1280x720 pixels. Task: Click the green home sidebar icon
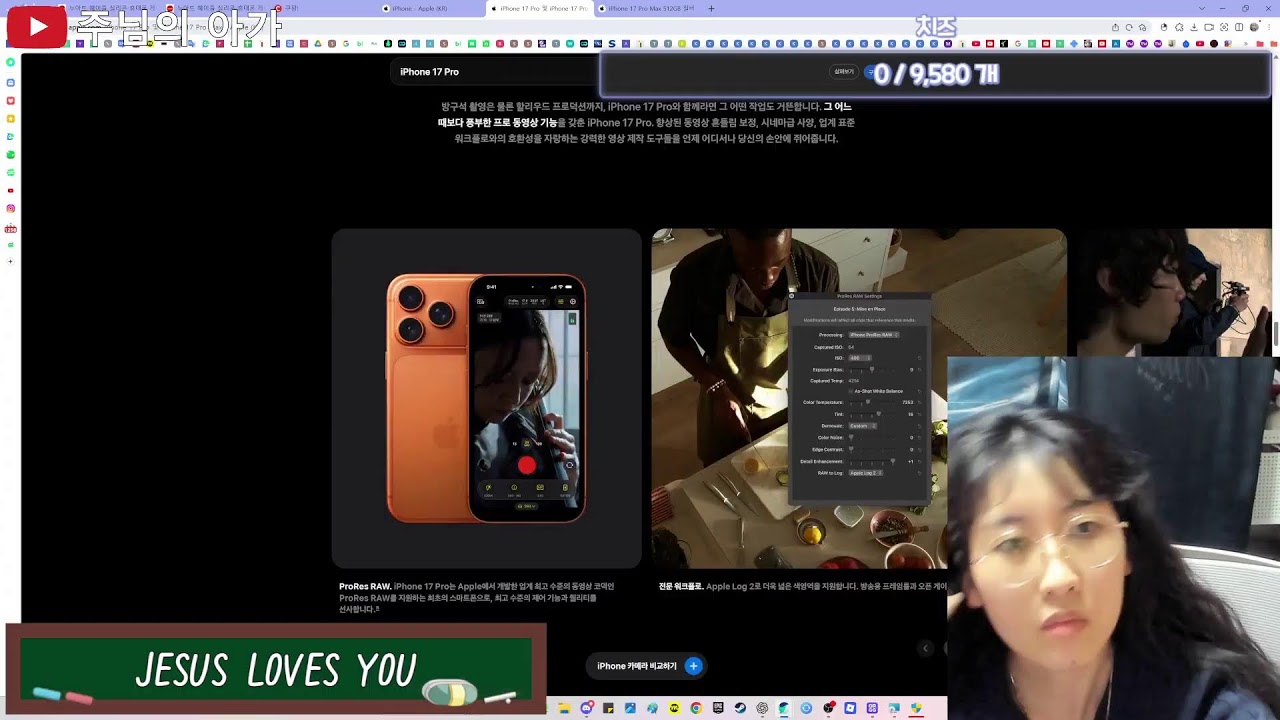tap(11, 62)
